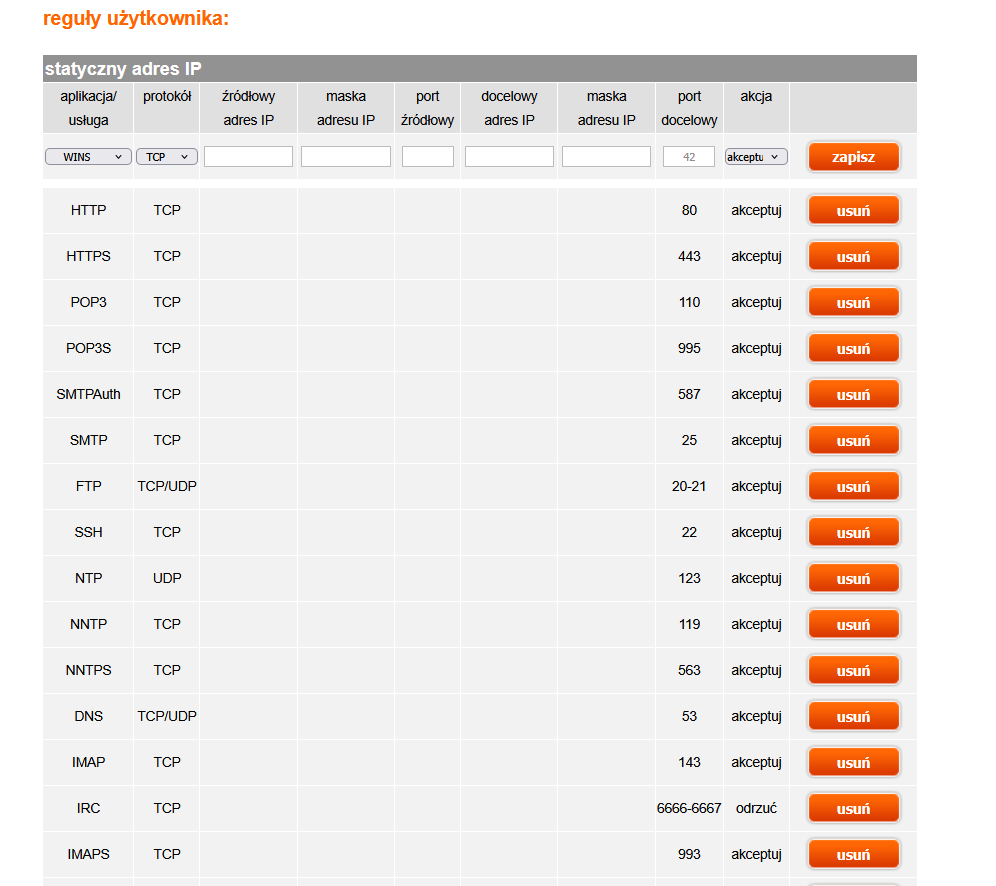Delete the IRC odrzuć rule
Viewport: 996px width, 886px height.
click(853, 809)
